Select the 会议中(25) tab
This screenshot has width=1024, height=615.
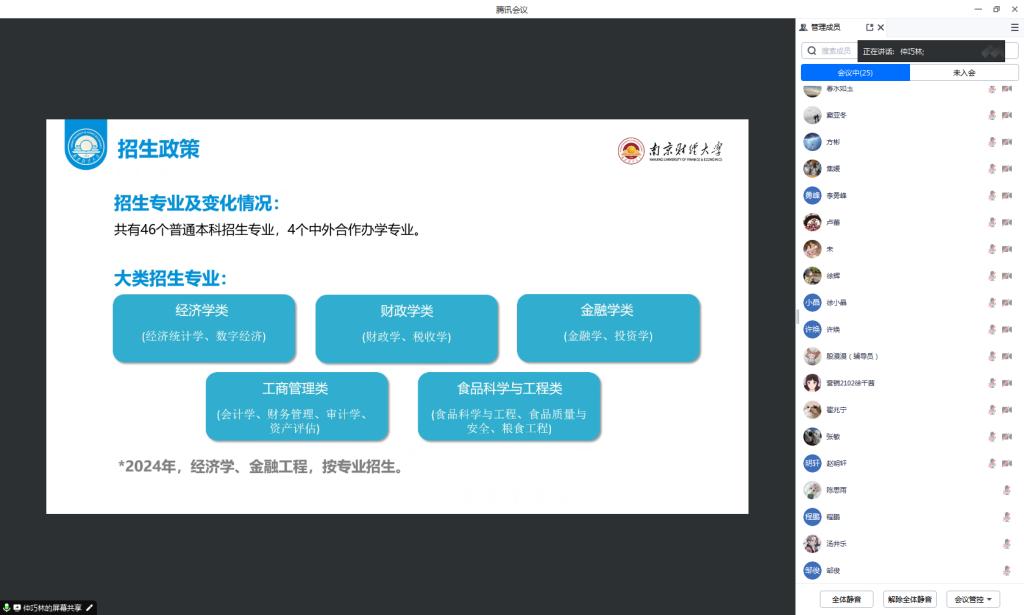(x=855, y=73)
